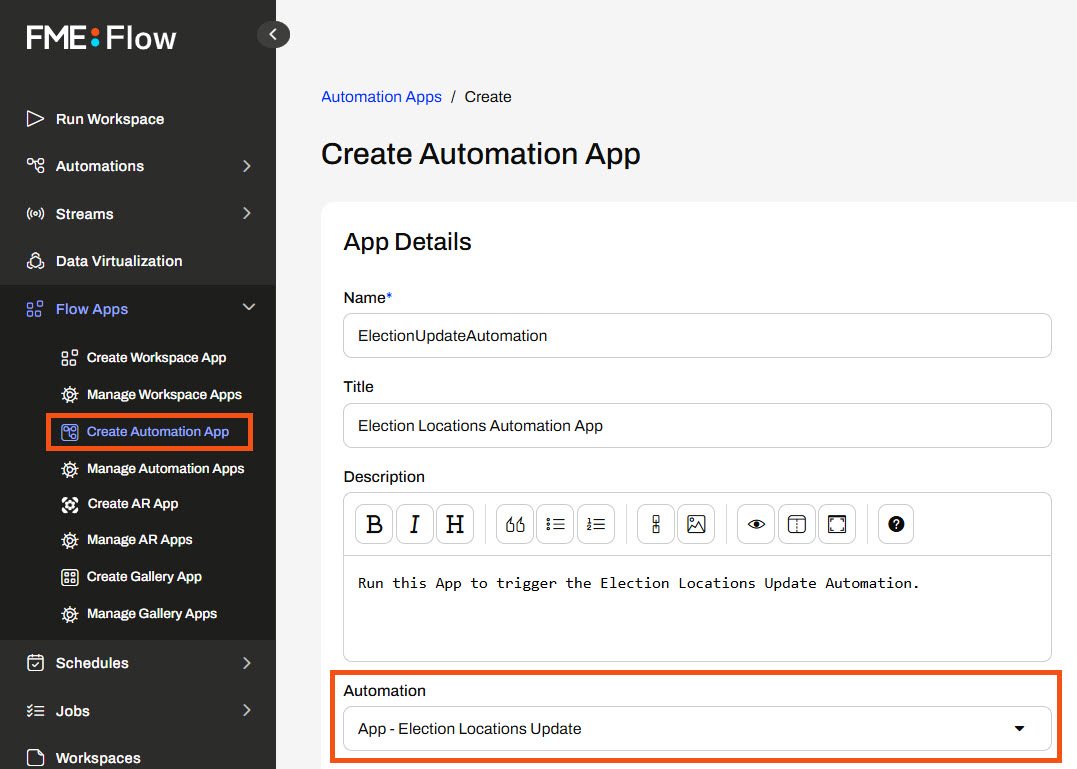
Task: Expand the Schedules chevron
Action: 247,663
